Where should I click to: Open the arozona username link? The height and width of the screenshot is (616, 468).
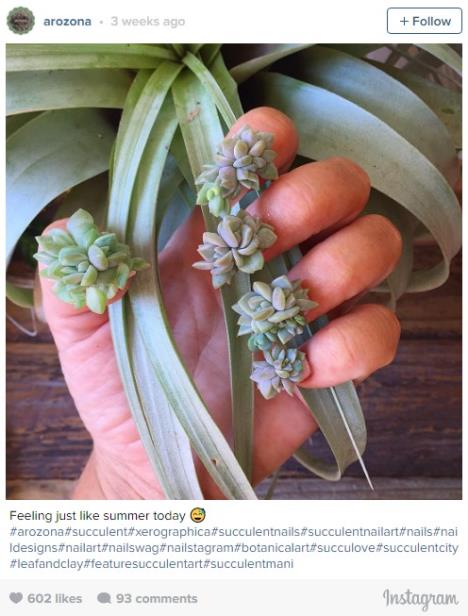(x=67, y=21)
